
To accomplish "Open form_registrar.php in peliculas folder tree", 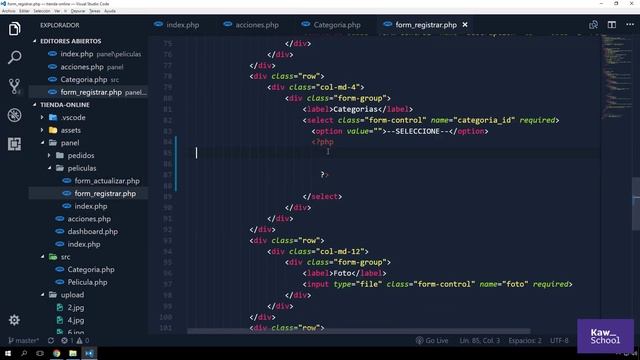I will click(x=105, y=193).
